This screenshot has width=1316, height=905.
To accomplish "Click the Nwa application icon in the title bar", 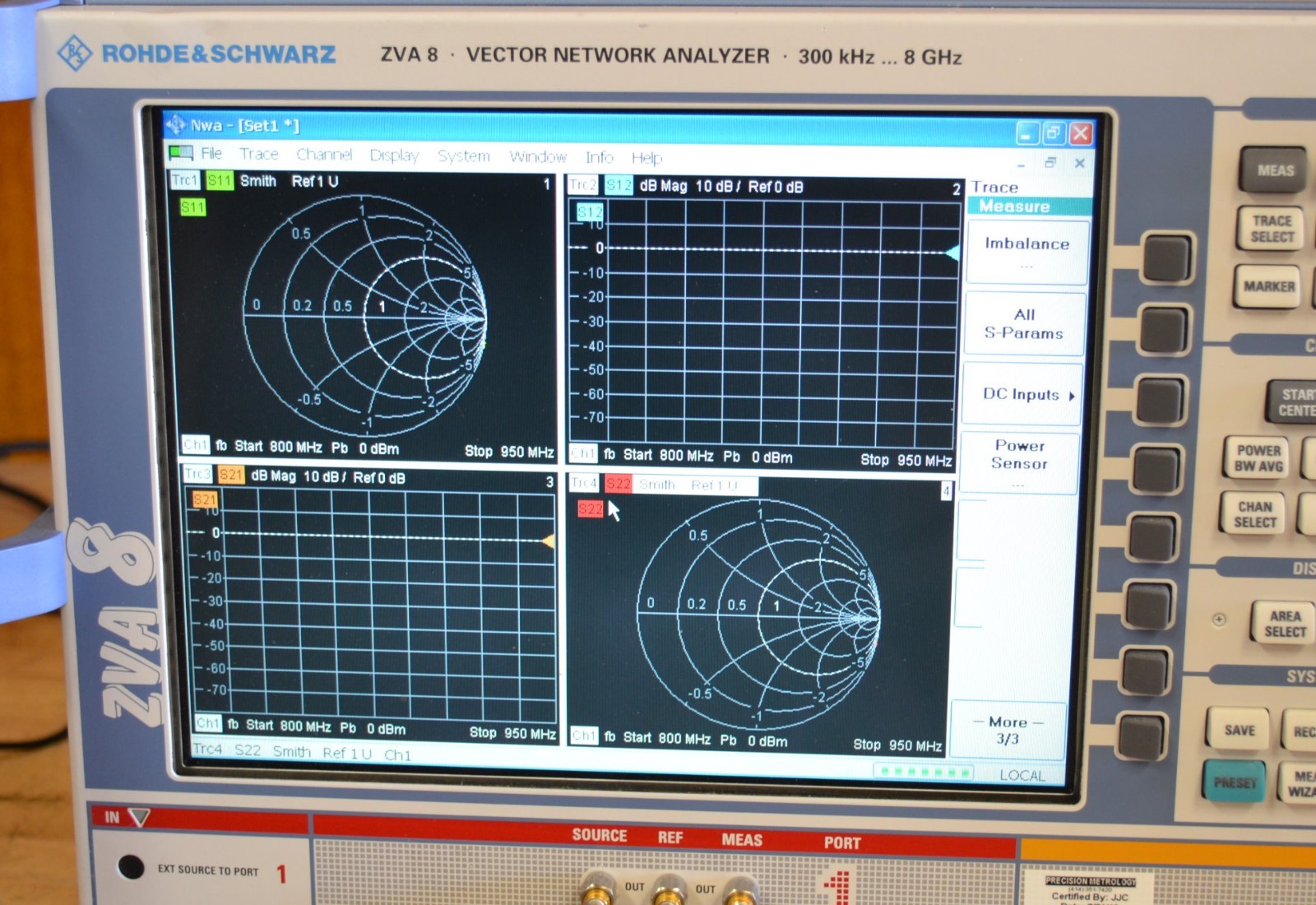I will [x=177, y=125].
